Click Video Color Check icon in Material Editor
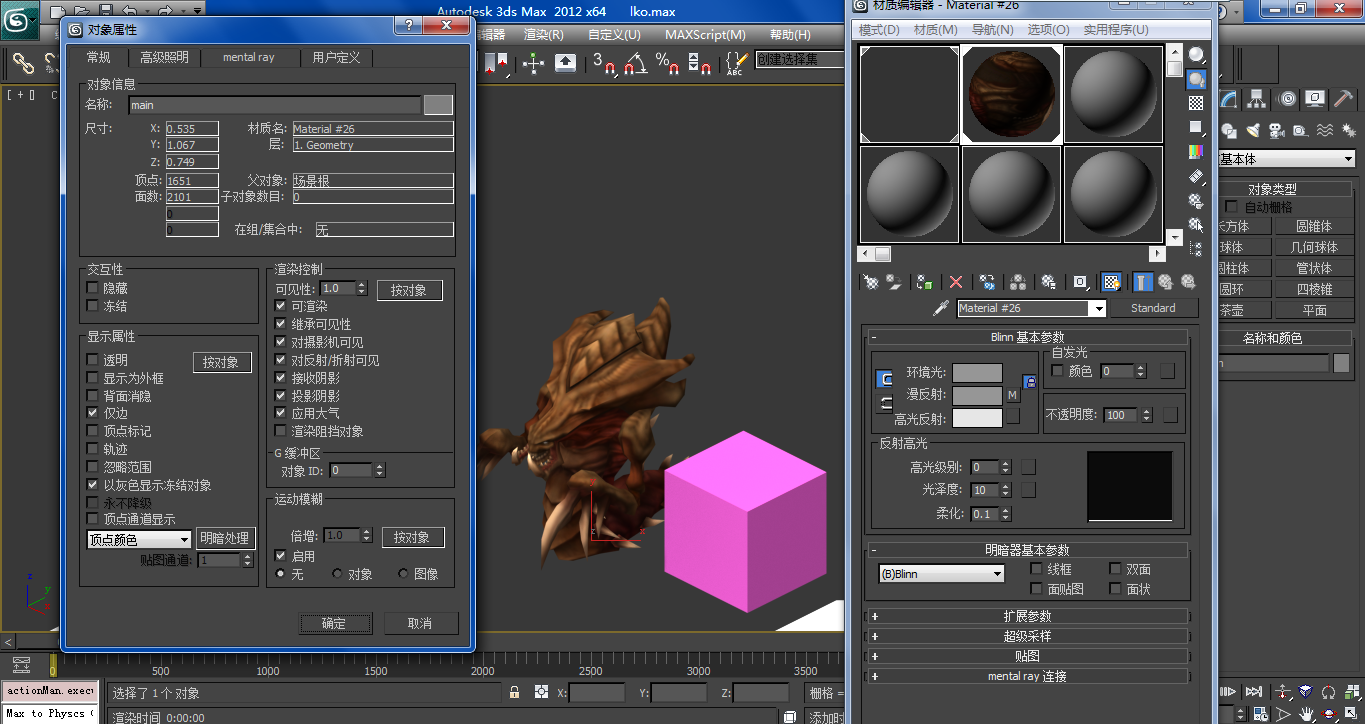The width and height of the screenshot is (1365, 724). [x=1196, y=152]
